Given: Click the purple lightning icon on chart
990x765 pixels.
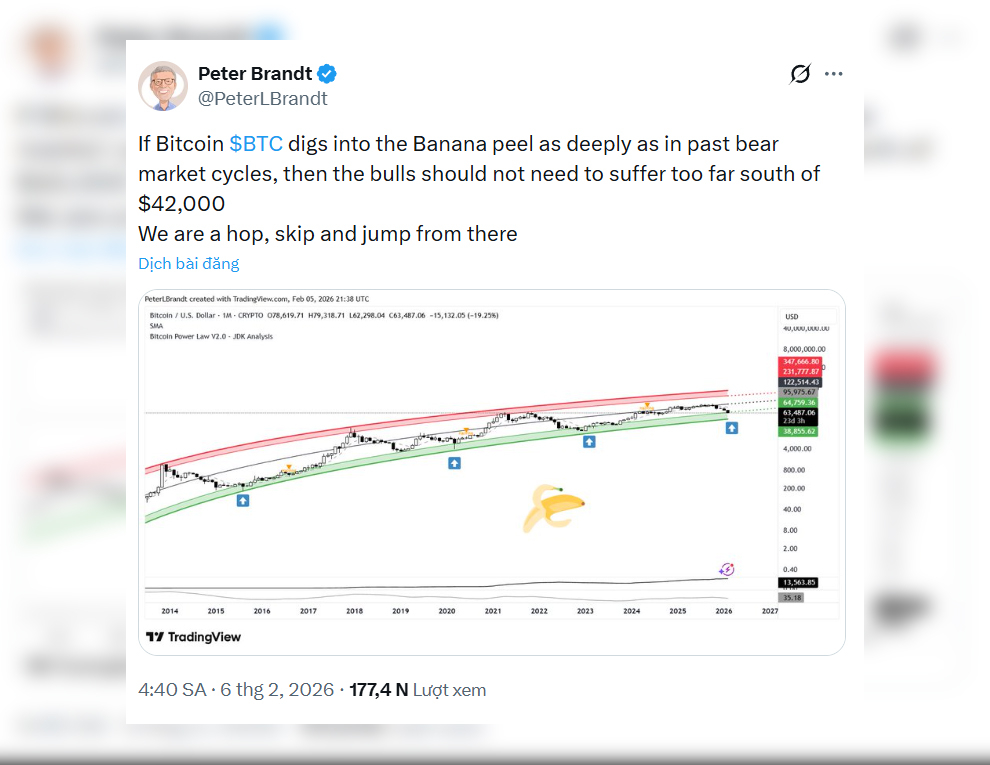Looking at the screenshot, I should [x=727, y=569].
